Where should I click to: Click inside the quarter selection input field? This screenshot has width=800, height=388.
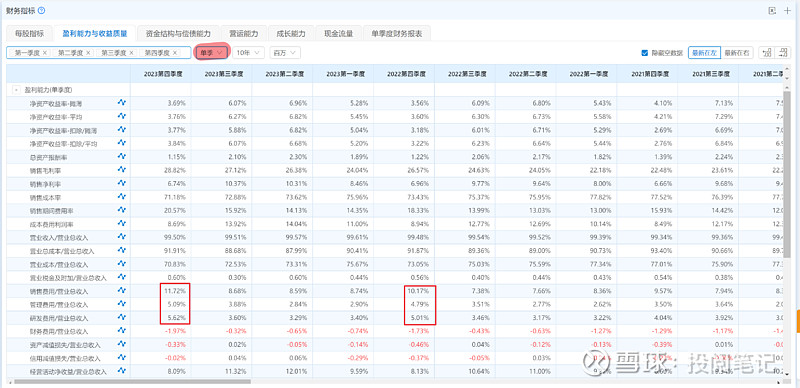(98, 53)
